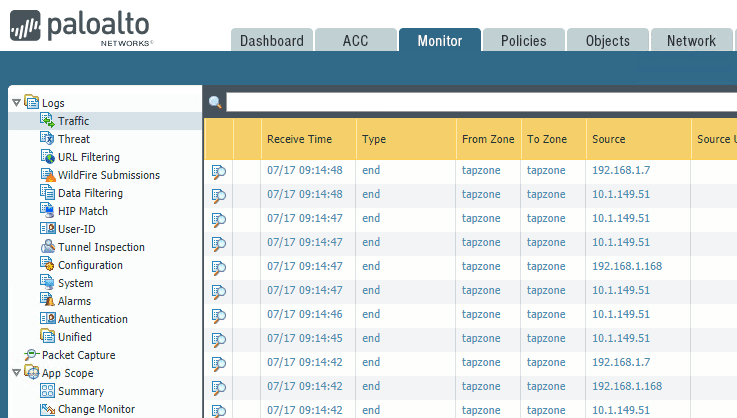Click the Logs folder icon
737x418 pixels.
point(31,102)
